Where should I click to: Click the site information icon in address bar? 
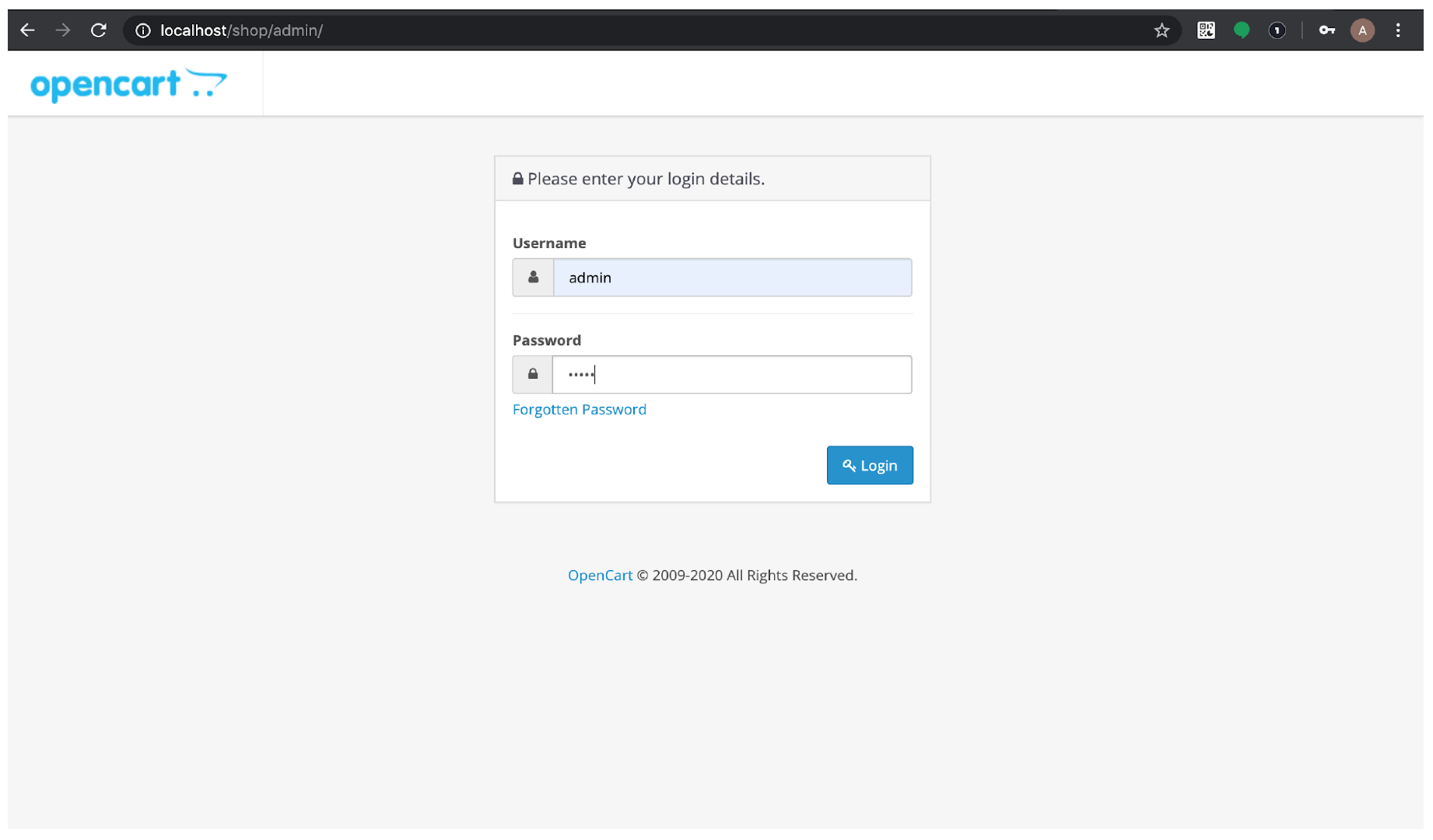click(143, 30)
